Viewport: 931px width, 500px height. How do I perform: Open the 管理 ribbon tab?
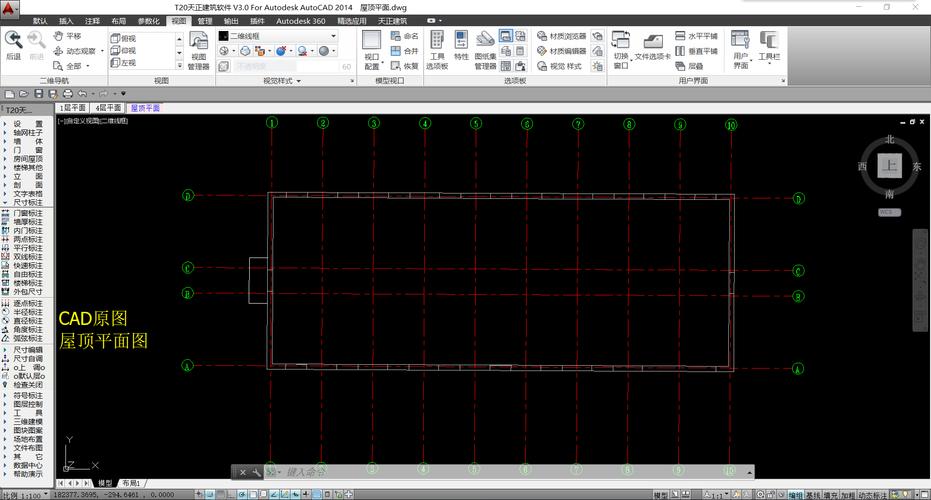click(x=205, y=21)
